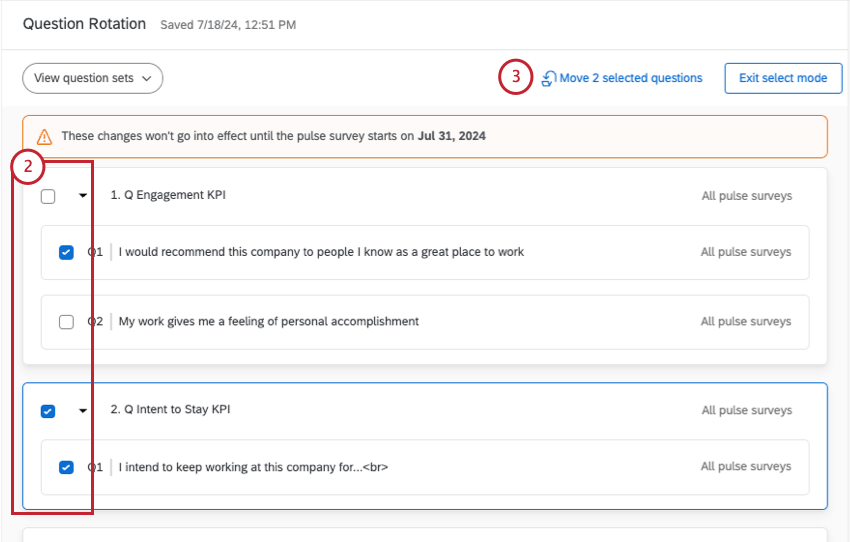This screenshot has height=542, width=850.
Task: Click the Question Rotation page title
Action: point(84,24)
